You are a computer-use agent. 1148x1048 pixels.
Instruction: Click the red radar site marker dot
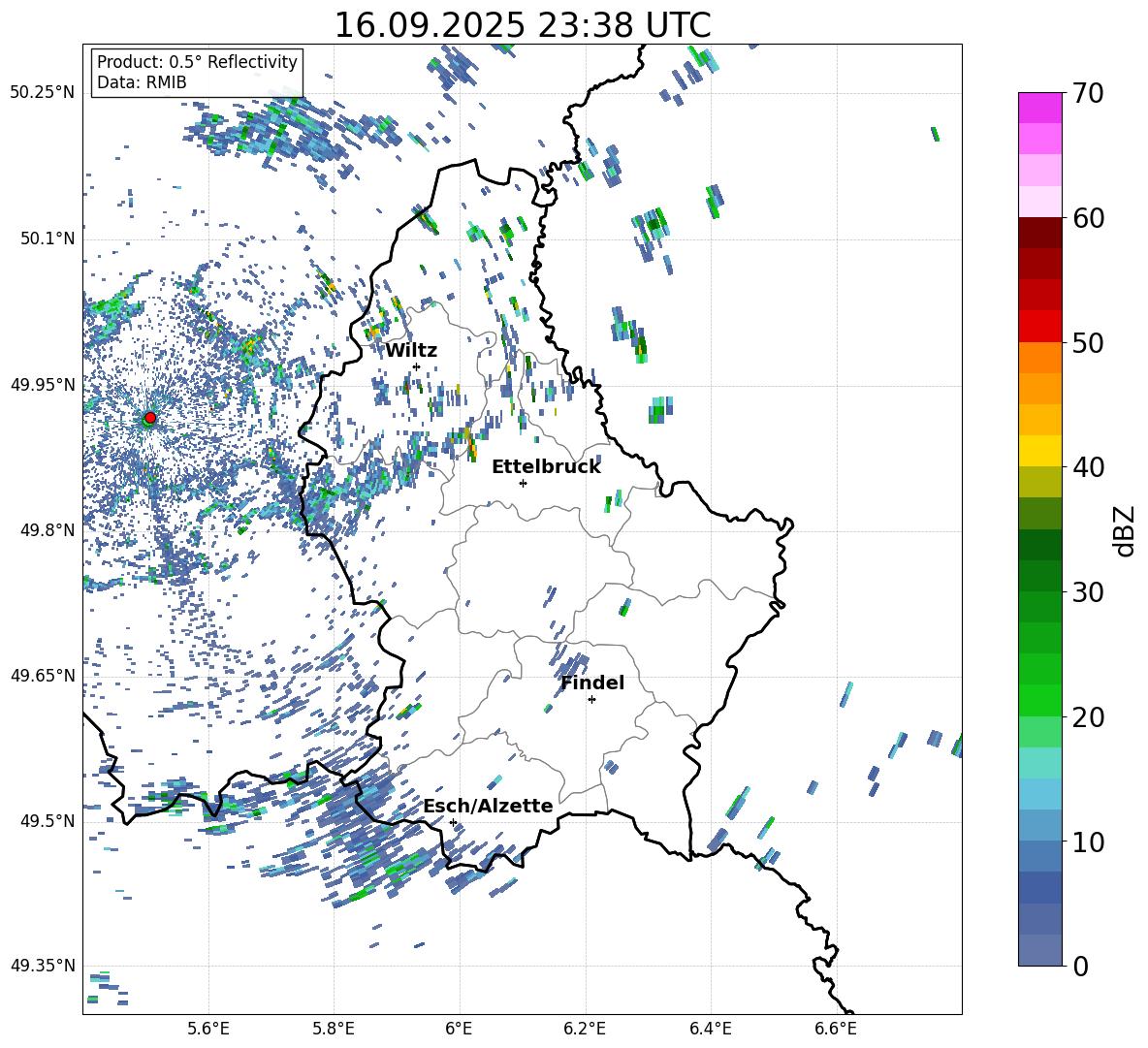[149, 418]
